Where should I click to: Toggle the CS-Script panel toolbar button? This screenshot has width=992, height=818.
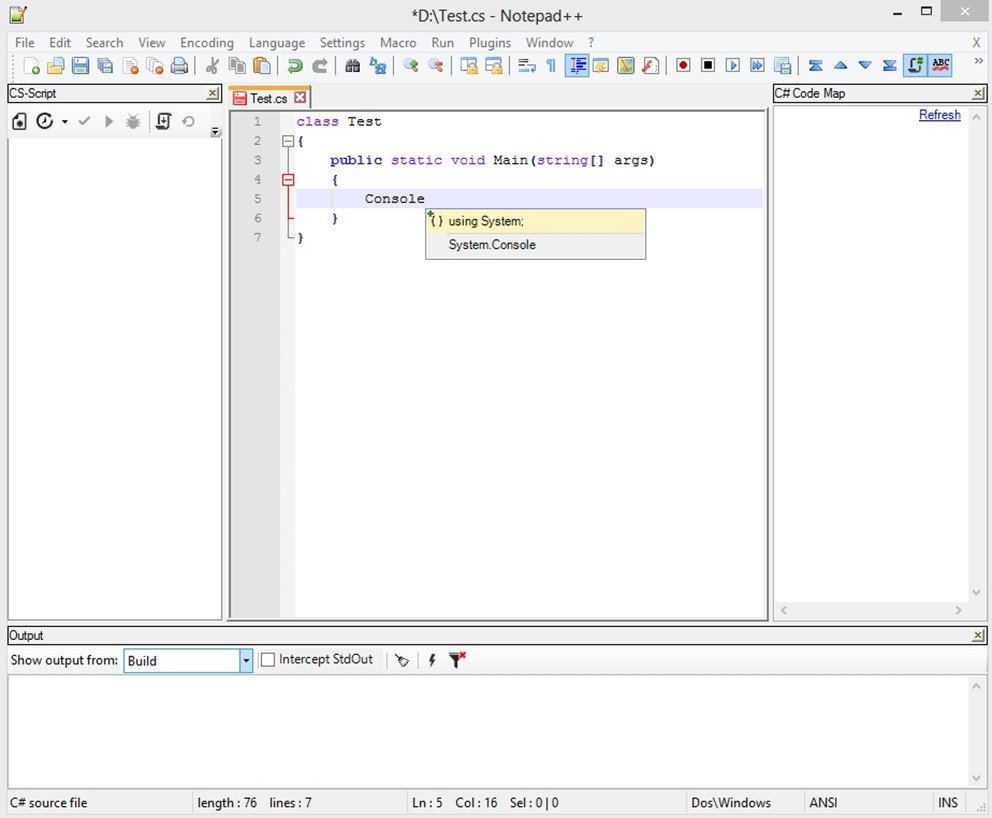915,66
